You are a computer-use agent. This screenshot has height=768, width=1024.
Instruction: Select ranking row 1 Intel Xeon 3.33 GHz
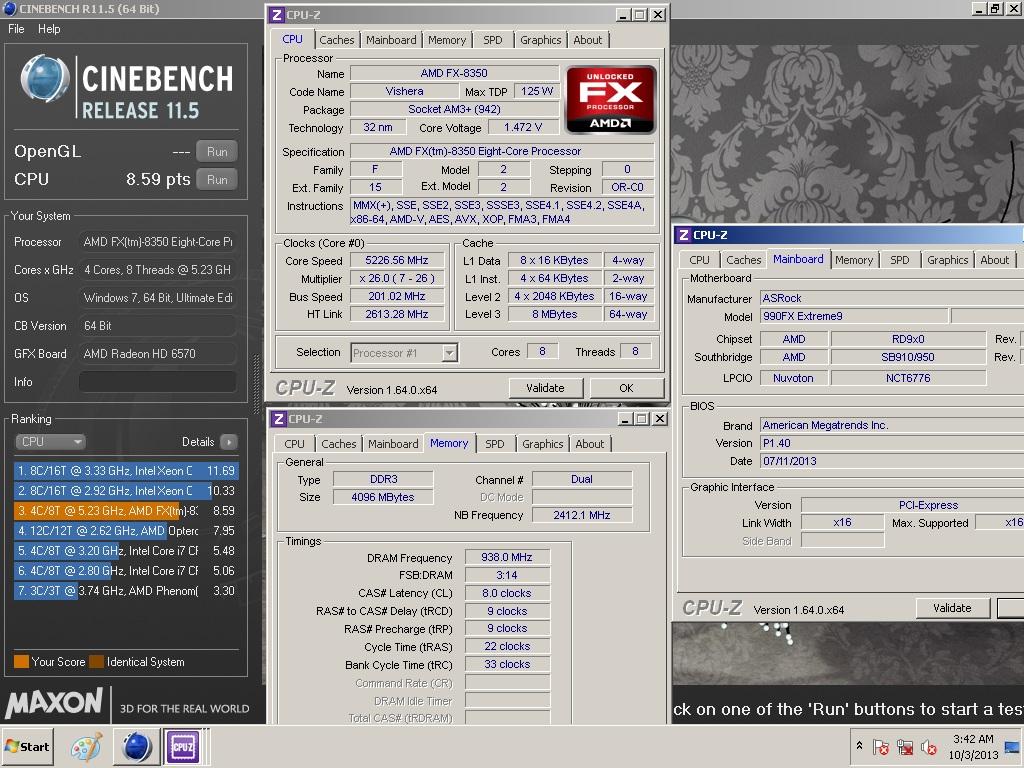coord(126,471)
